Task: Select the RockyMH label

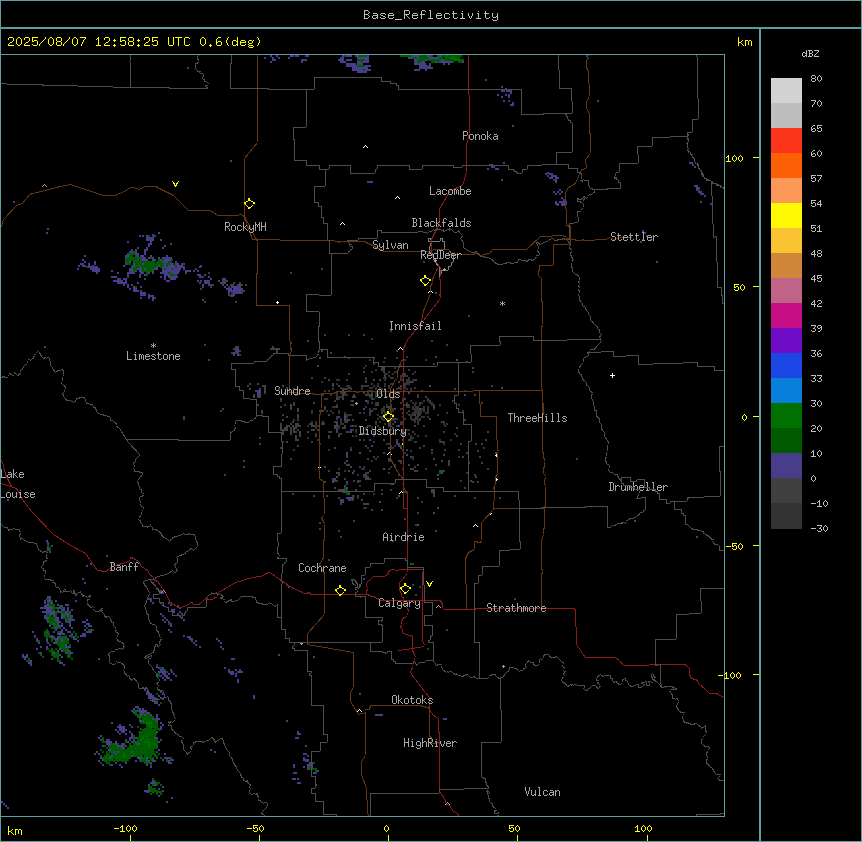Action: 245,227
